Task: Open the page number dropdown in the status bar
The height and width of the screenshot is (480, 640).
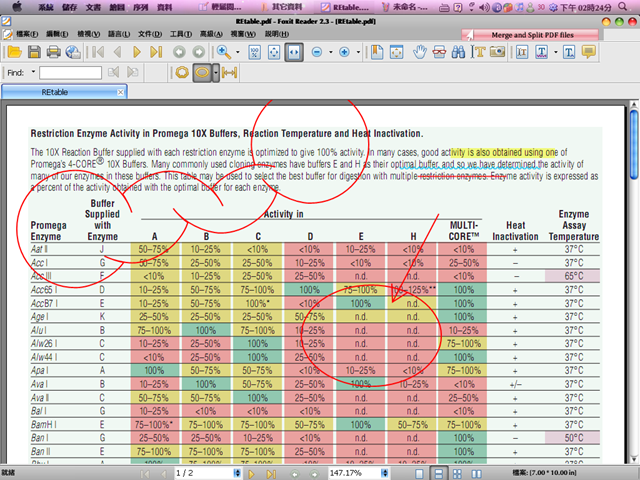Action: click(x=237, y=473)
